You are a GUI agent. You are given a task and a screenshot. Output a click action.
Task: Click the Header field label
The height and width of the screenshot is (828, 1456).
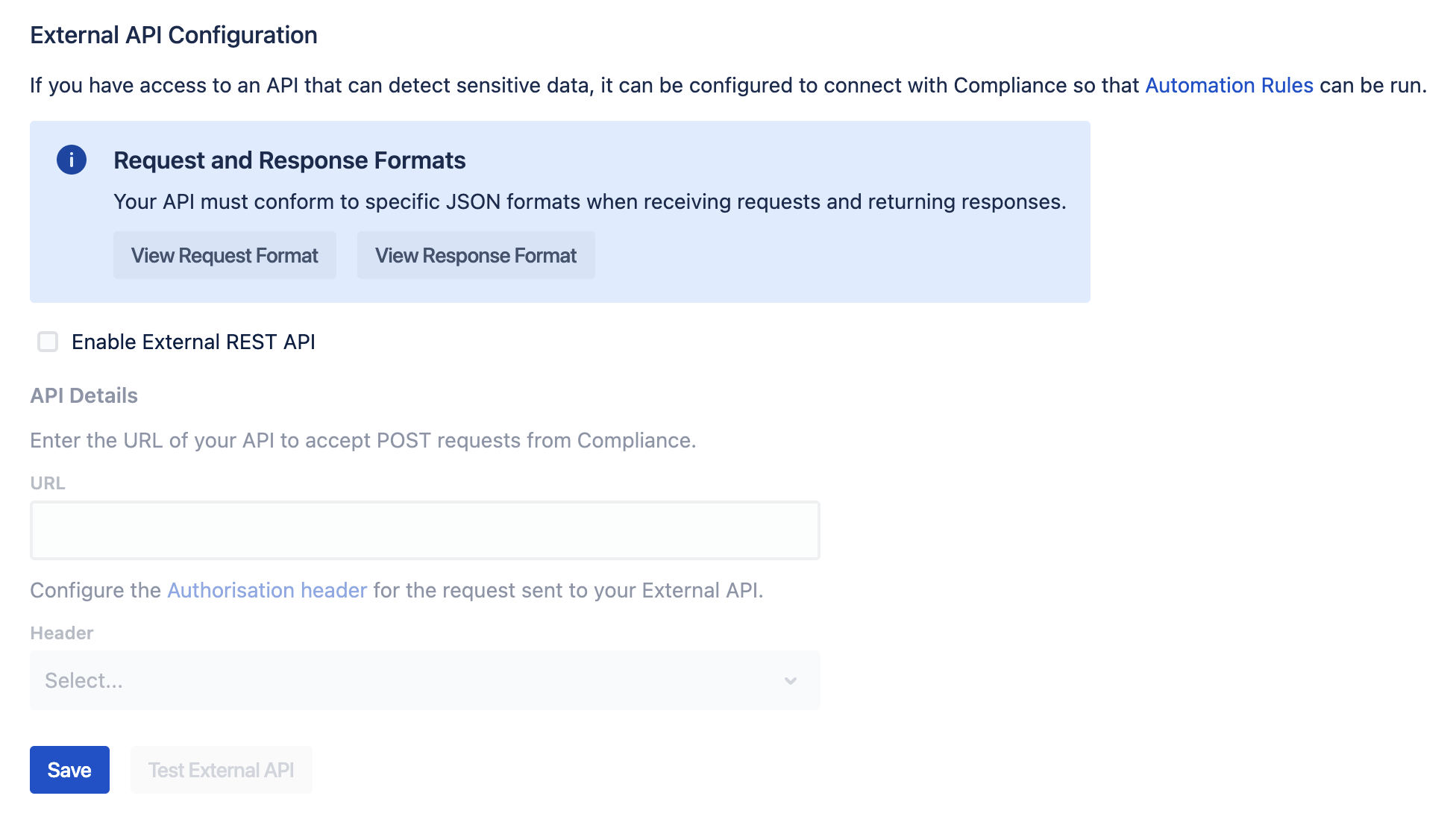[61, 633]
